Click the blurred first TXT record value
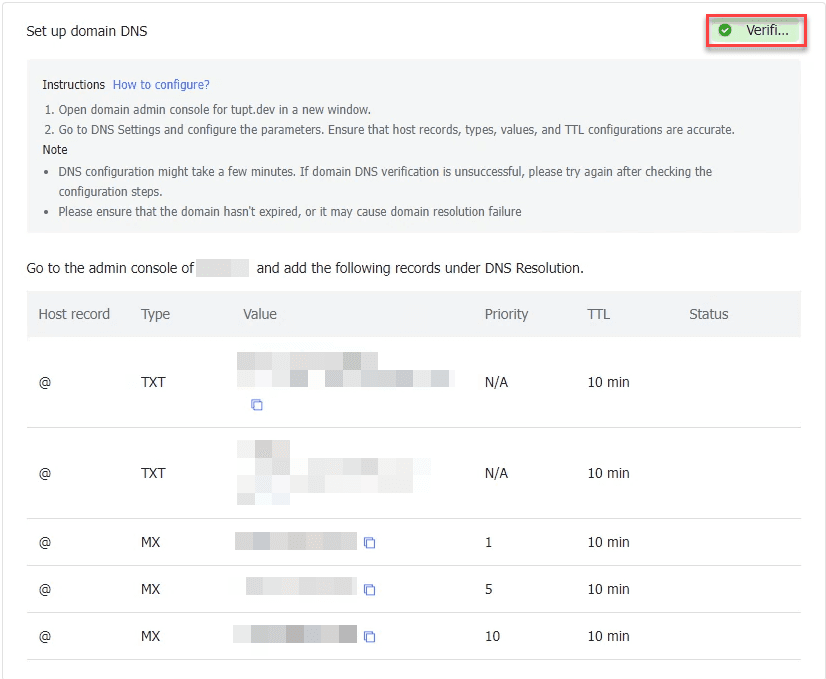This screenshot has height=679, width=826. 346,370
